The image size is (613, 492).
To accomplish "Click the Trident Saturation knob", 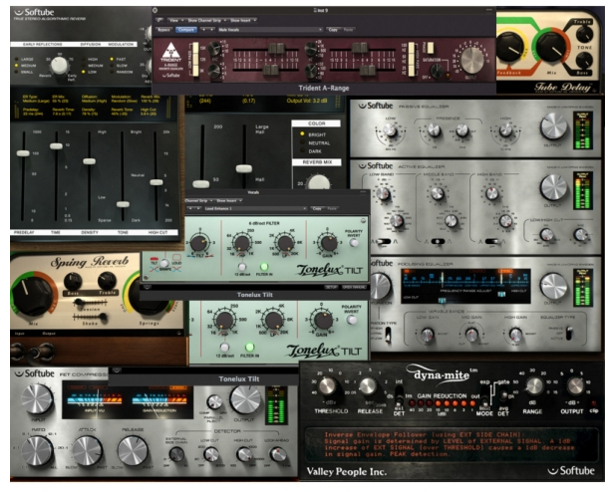I will 436,71.
